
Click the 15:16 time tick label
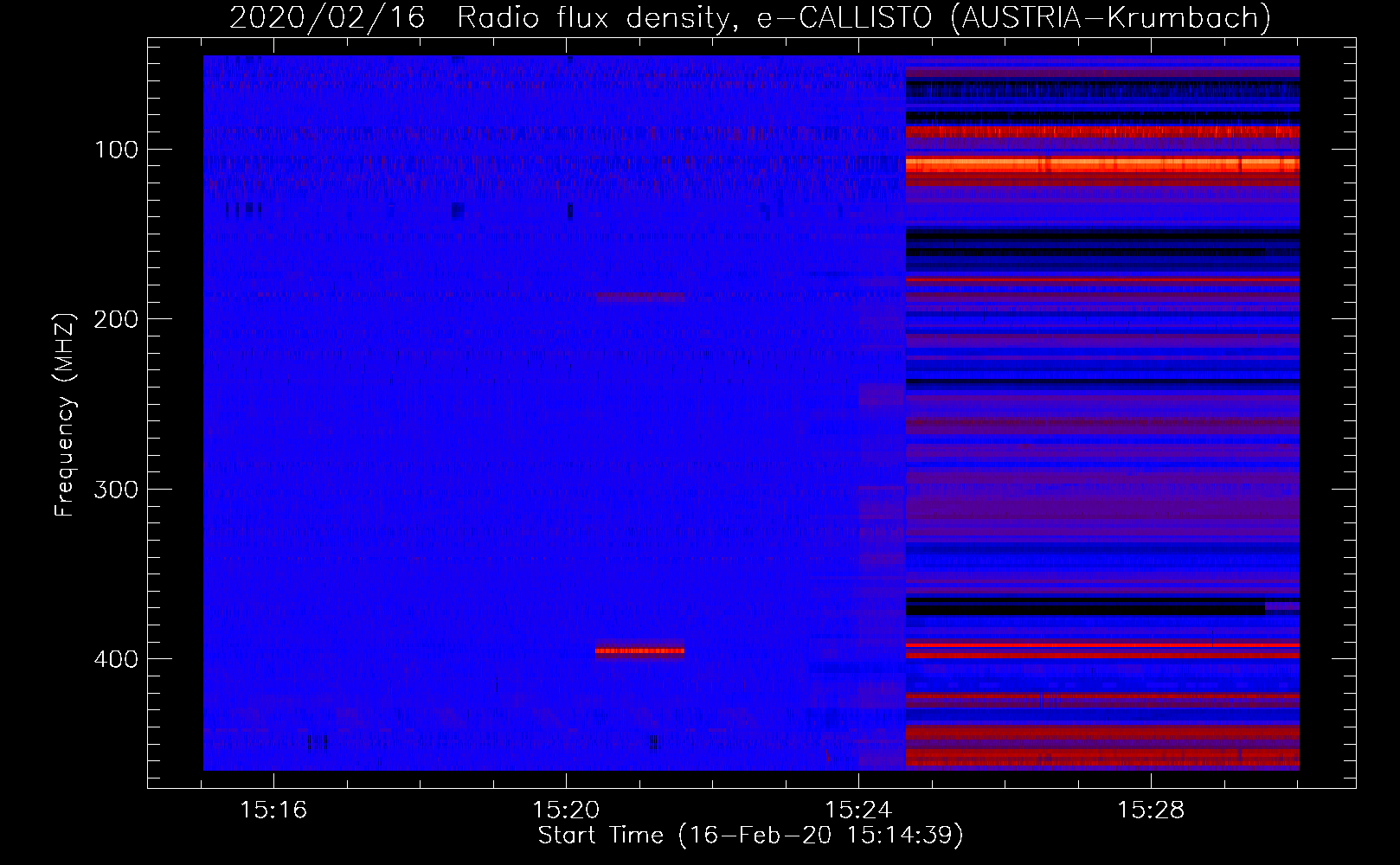click(273, 811)
